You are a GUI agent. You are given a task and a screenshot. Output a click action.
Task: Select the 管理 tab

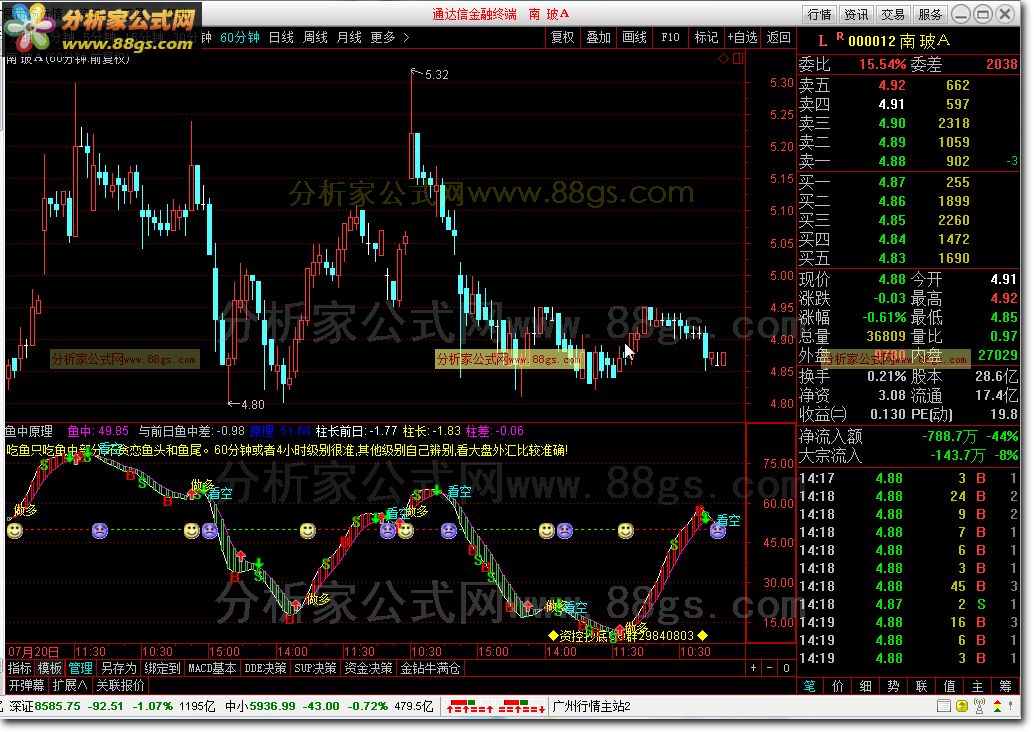(x=80, y=668)
